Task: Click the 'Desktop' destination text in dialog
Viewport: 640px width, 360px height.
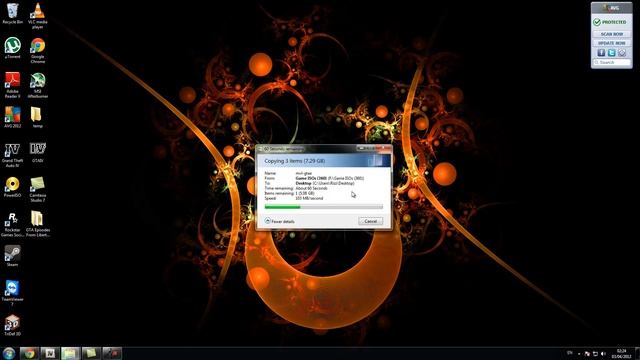Action: click(303, 183)
